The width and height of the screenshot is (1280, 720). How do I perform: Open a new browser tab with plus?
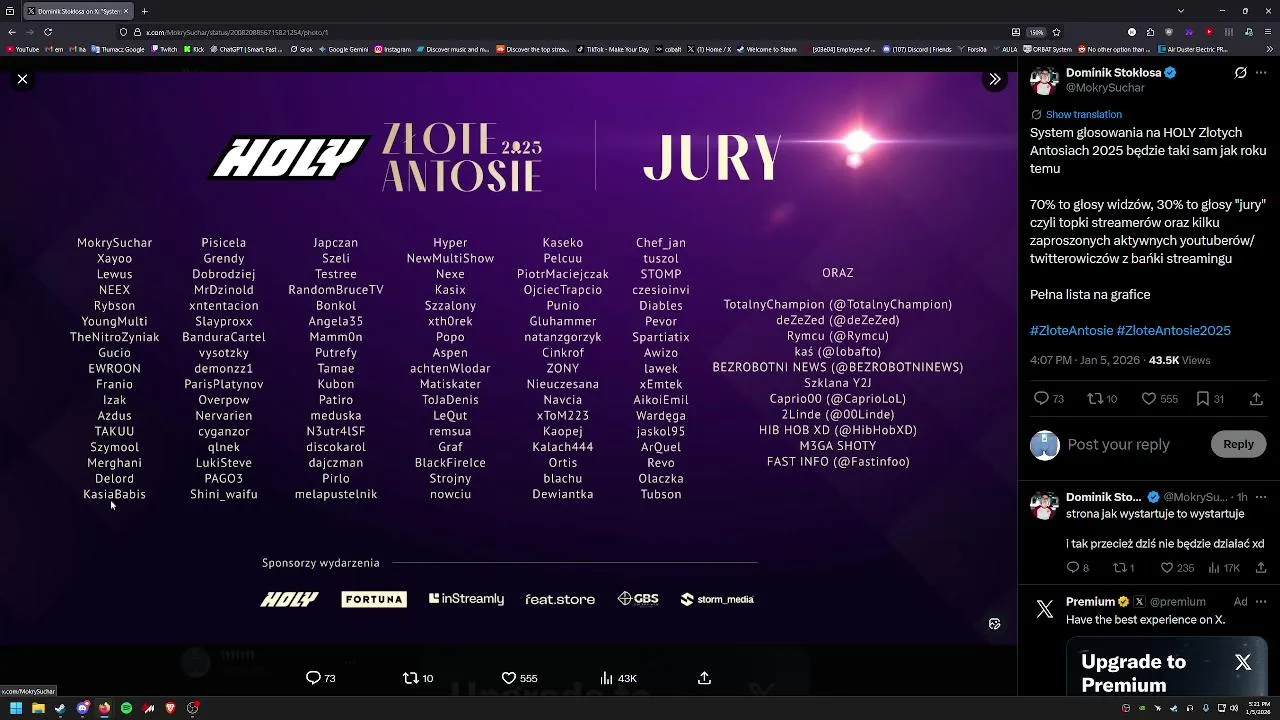[144, 11]
